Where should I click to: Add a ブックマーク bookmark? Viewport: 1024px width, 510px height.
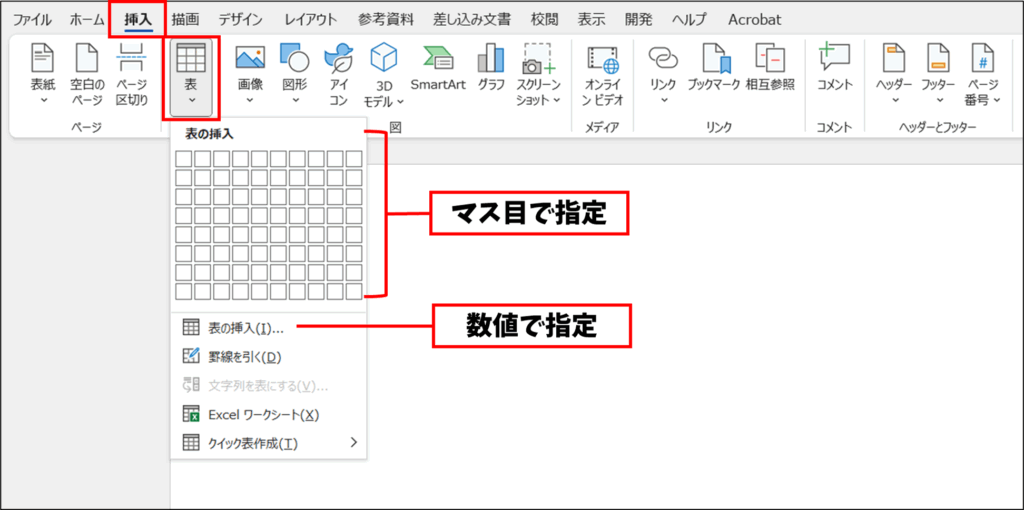(x=714, y=68)
